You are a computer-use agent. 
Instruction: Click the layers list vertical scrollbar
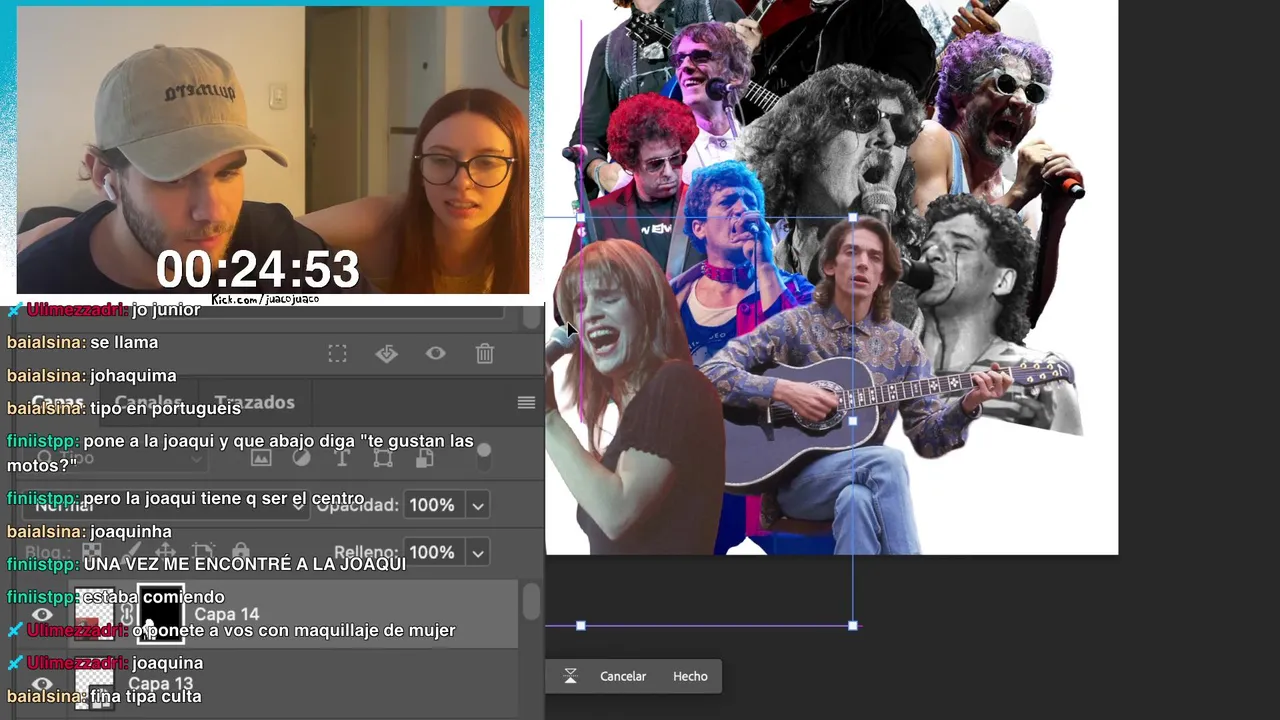pos(531,601)
